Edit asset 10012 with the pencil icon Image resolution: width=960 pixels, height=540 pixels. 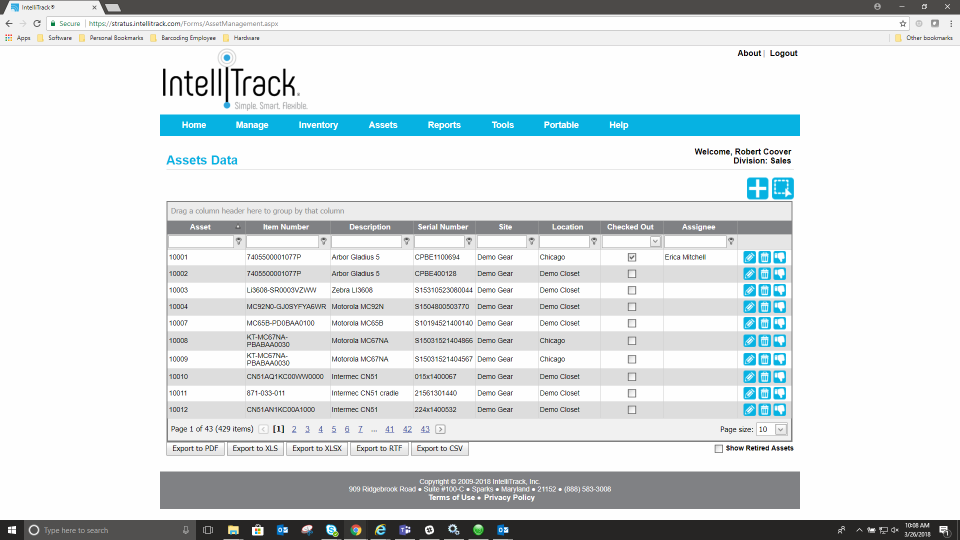click(749, 410)
